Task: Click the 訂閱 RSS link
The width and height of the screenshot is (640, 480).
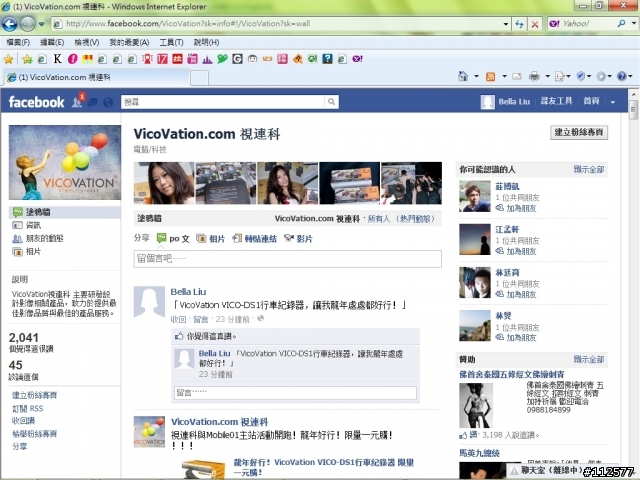Action: tap(27, 408)
